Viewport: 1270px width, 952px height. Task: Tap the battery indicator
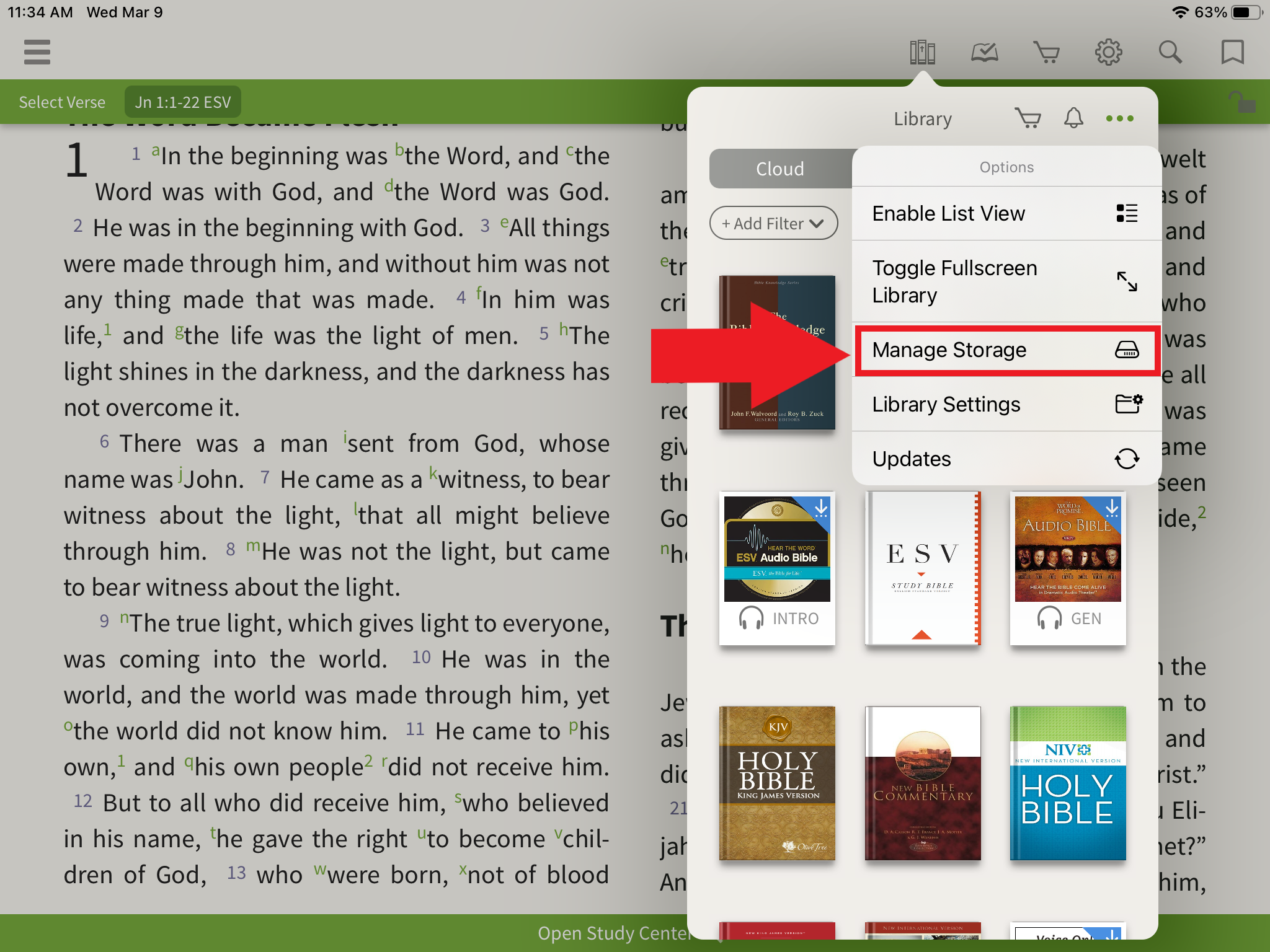tap(1246, 12)
